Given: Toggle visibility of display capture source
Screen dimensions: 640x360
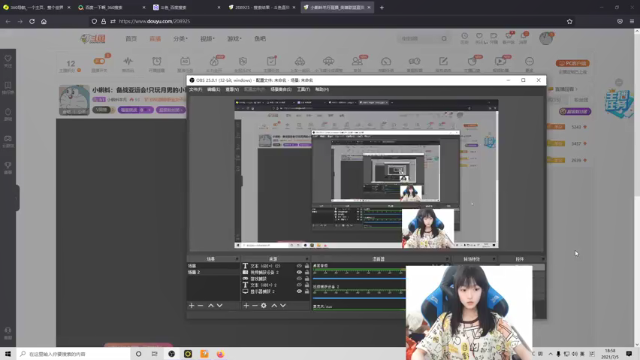Looking at the screenshot, I should tap(299, 291).
